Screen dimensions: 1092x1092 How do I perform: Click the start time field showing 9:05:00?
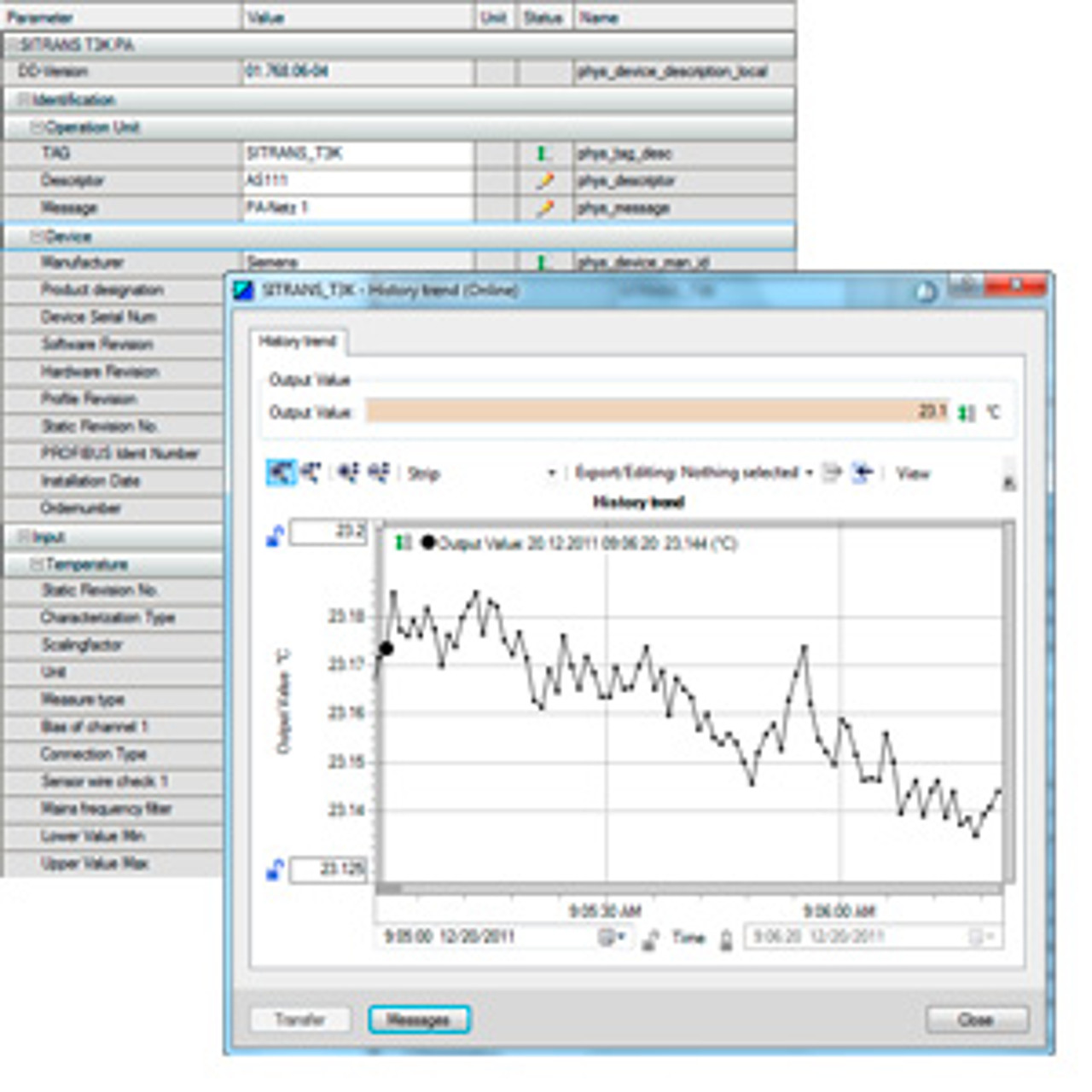point(486,937)
